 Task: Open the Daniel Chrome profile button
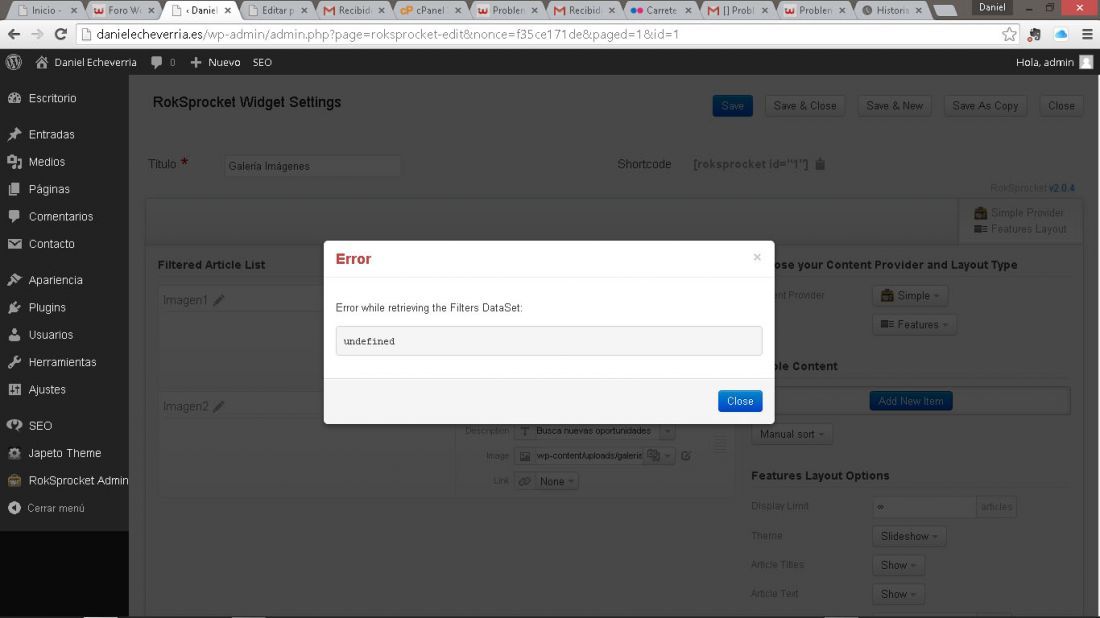pos(992,8)
